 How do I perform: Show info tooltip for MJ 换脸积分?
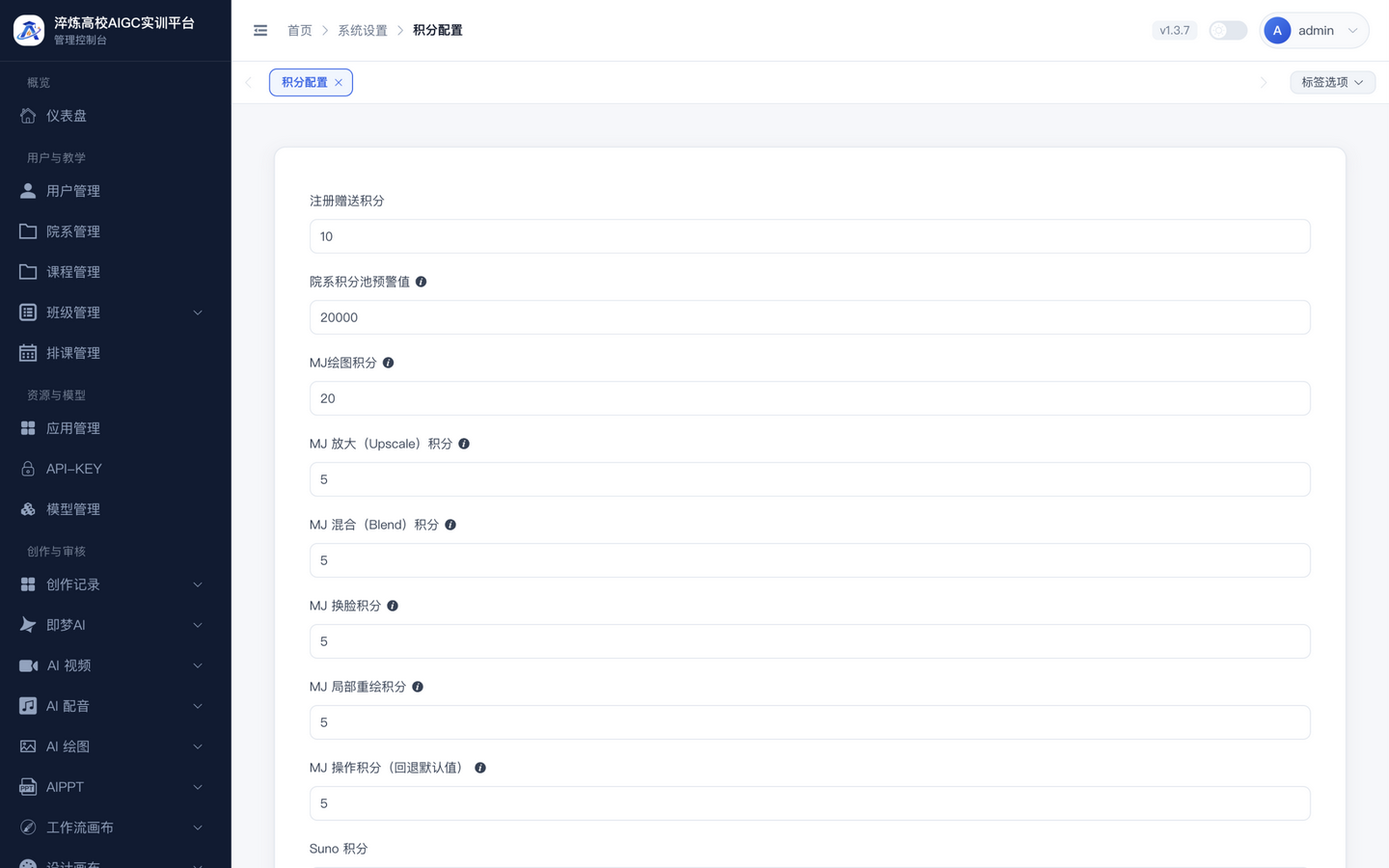click(393, 606)
